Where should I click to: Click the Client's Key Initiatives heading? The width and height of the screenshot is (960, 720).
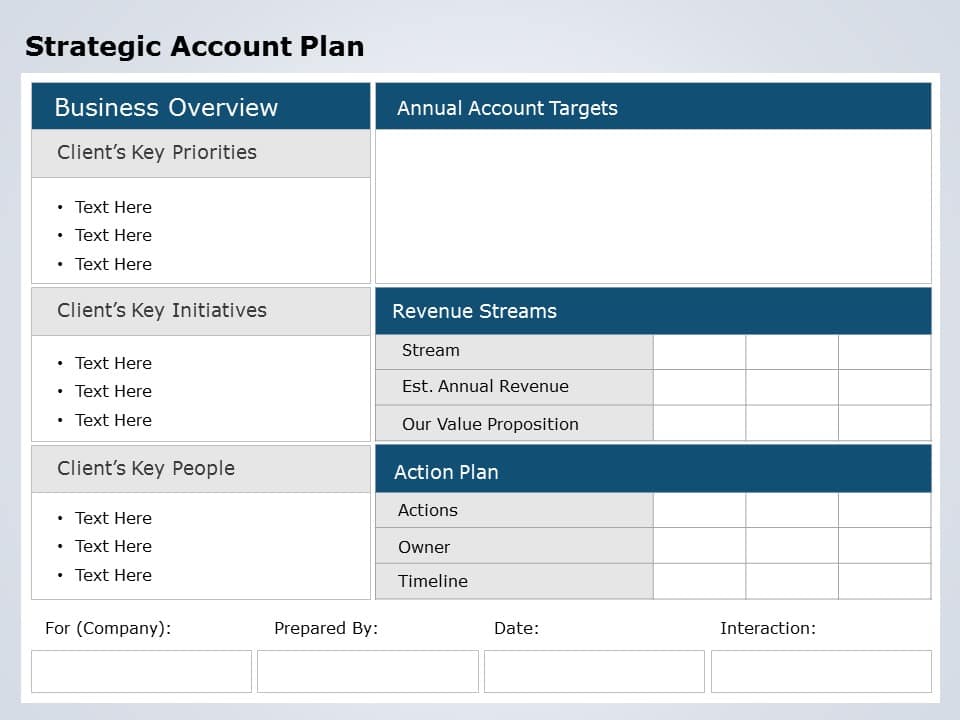pos(201,311)
